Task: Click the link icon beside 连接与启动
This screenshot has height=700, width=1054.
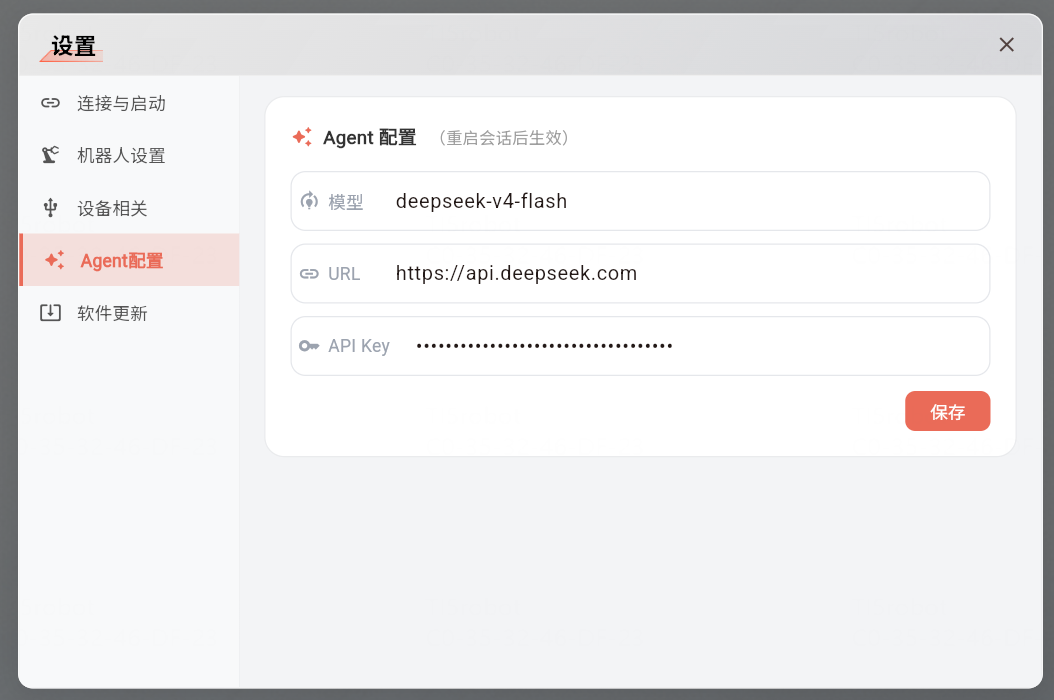Action: 50,103
